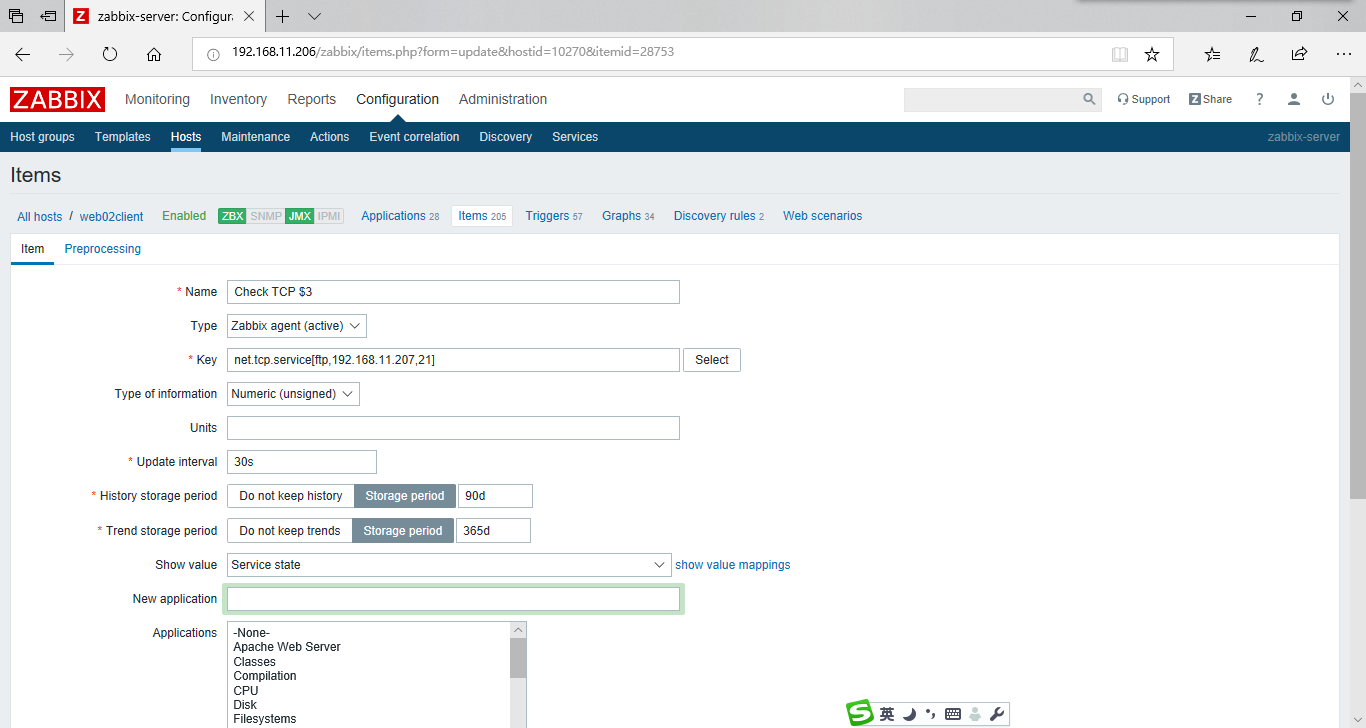1366x728 pixels.
Task: Close the zabbix-server browser tab
Action: pyautogui.click(x=249, y=16)
